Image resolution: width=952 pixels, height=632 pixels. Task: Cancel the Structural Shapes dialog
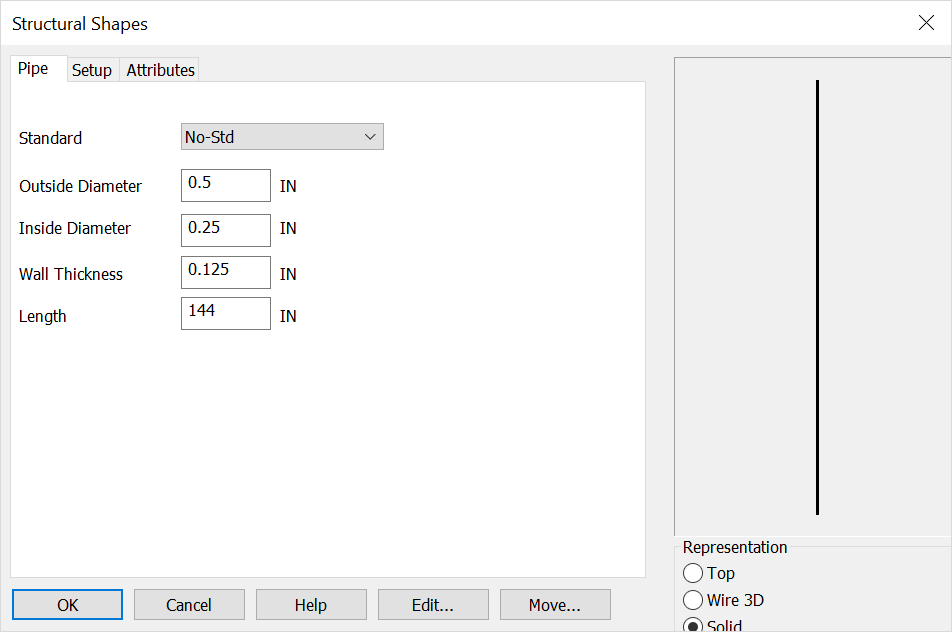point(189,604)
